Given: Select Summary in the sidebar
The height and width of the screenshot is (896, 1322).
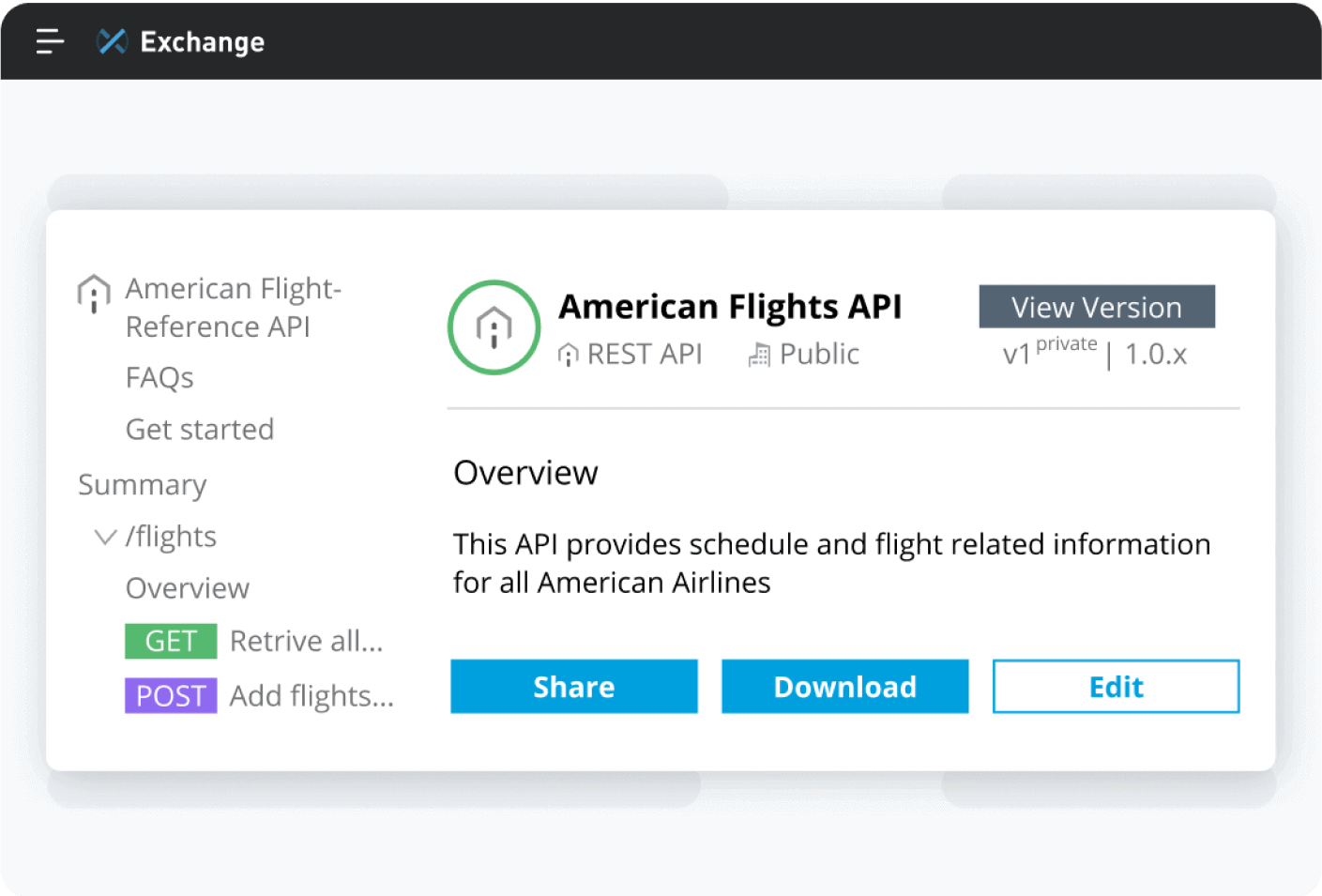Looking at the screenshot, I should click(143, 484).
